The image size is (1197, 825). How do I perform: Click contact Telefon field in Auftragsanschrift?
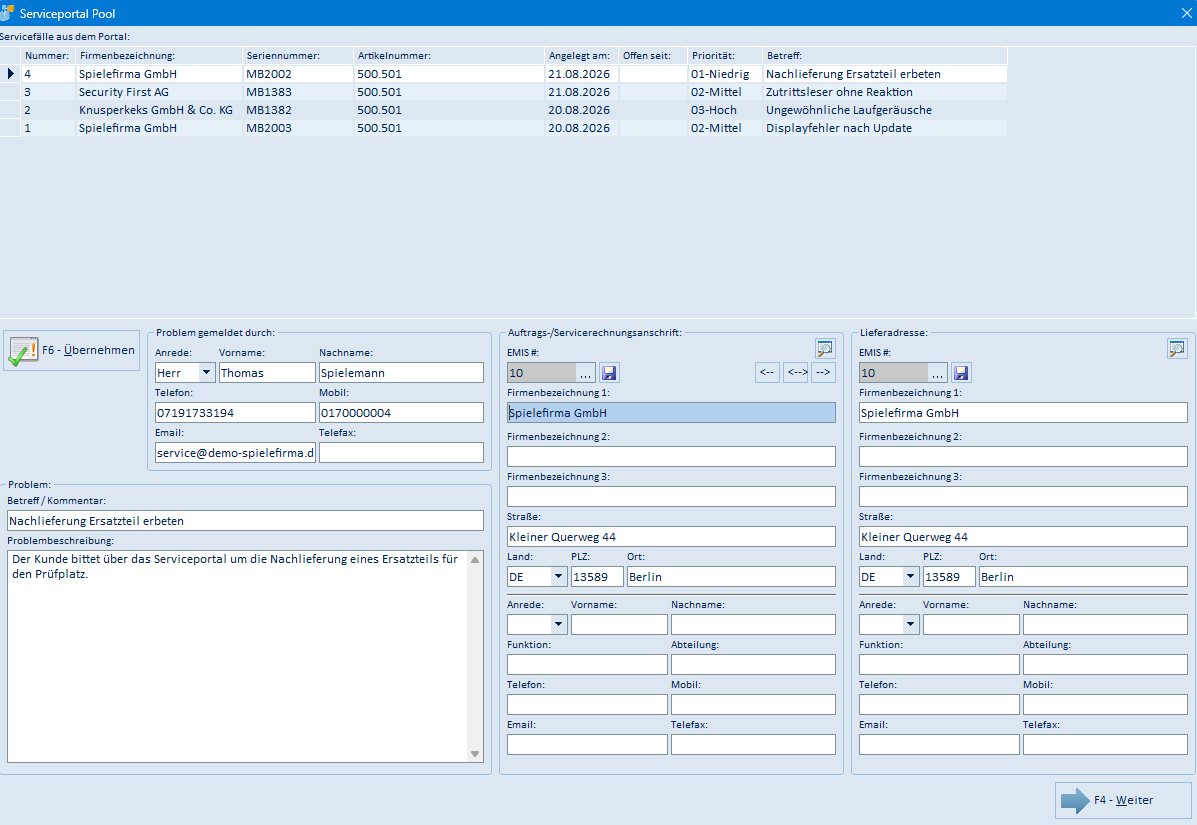pos(587,704)
